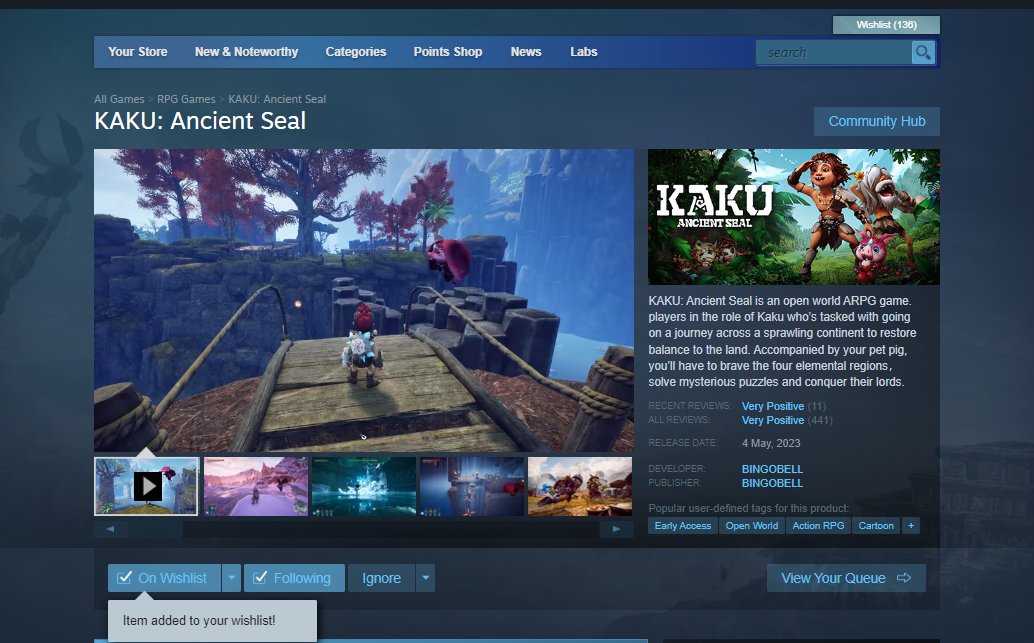This screenshot has height=643, width=1034.
Task: Select the dark blue interior screenshot thumbnail
Action: [x=472, y=487]
